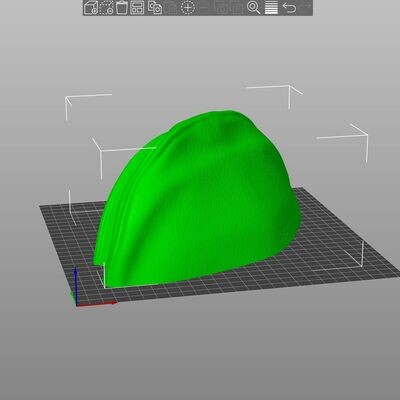Toggle the variable layer height stripes icon

tap(271, 8)
